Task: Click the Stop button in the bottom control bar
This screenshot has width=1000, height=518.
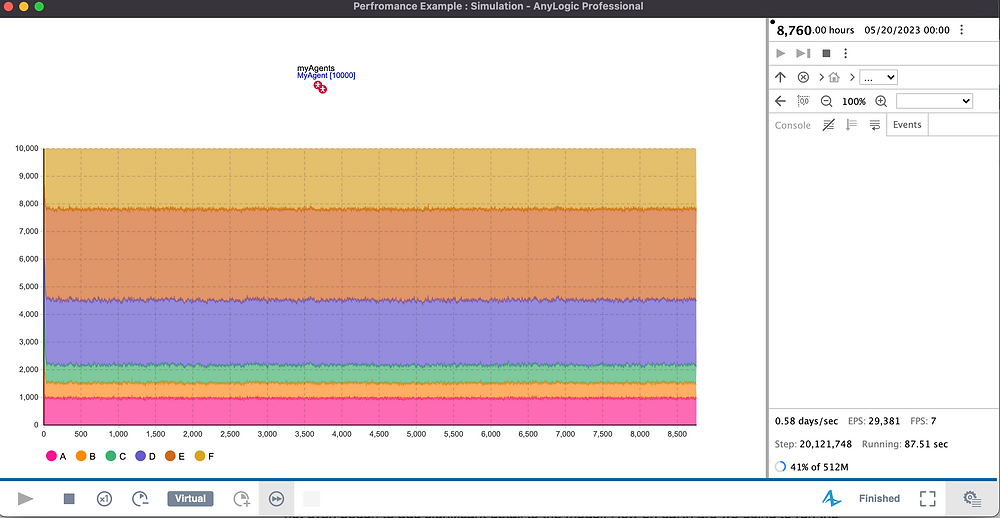Action: [x=69, y=499]
